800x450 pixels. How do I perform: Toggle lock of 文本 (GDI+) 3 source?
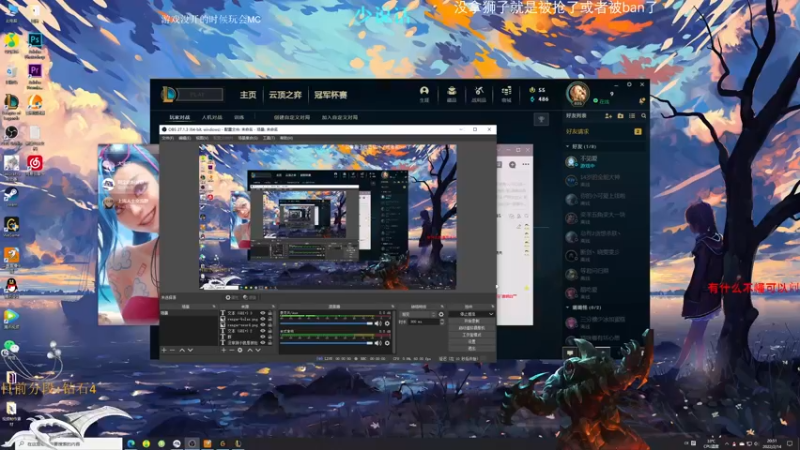click(x=270, y=313)
